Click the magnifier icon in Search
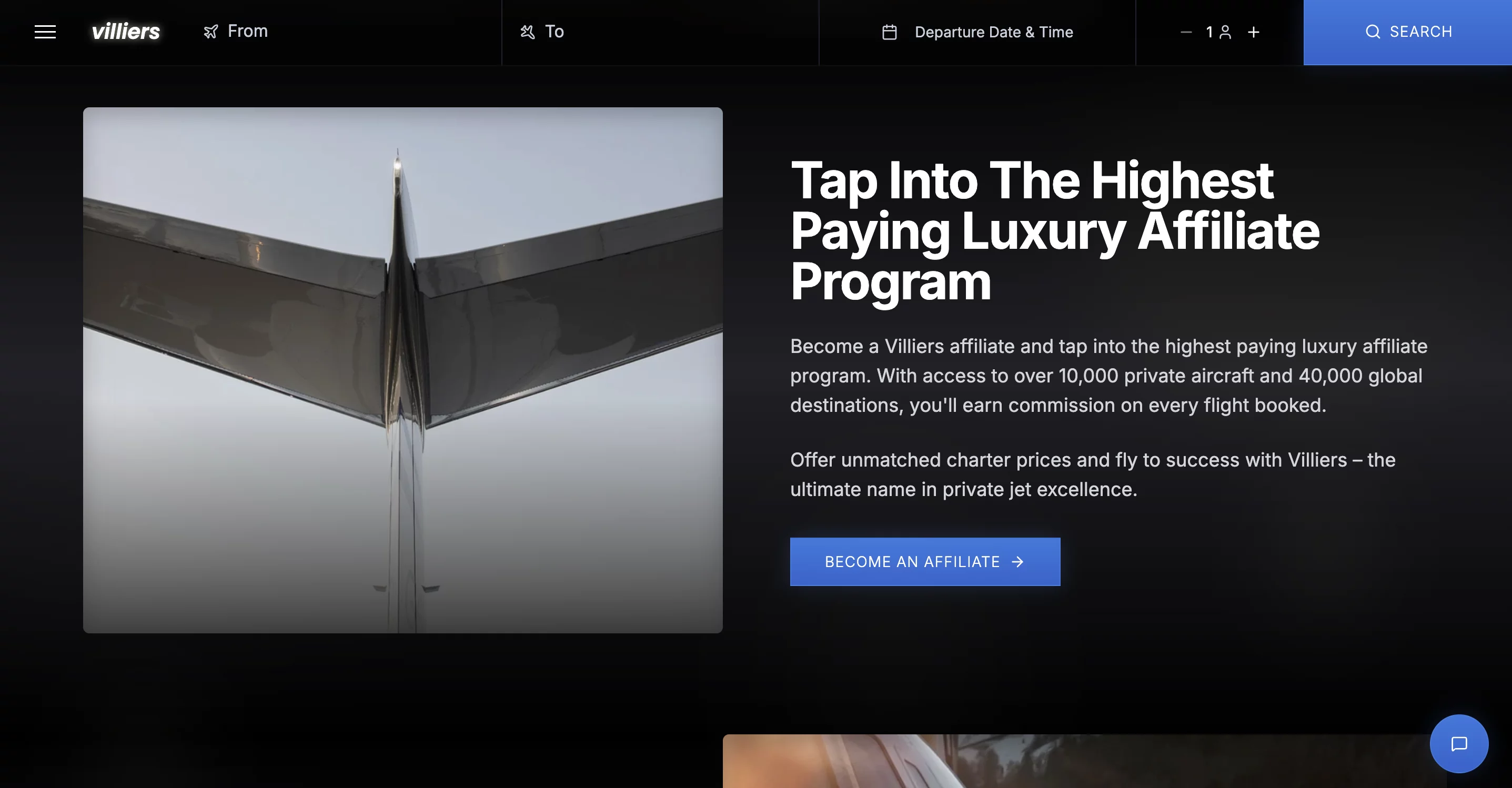 tap(1373, 32)
